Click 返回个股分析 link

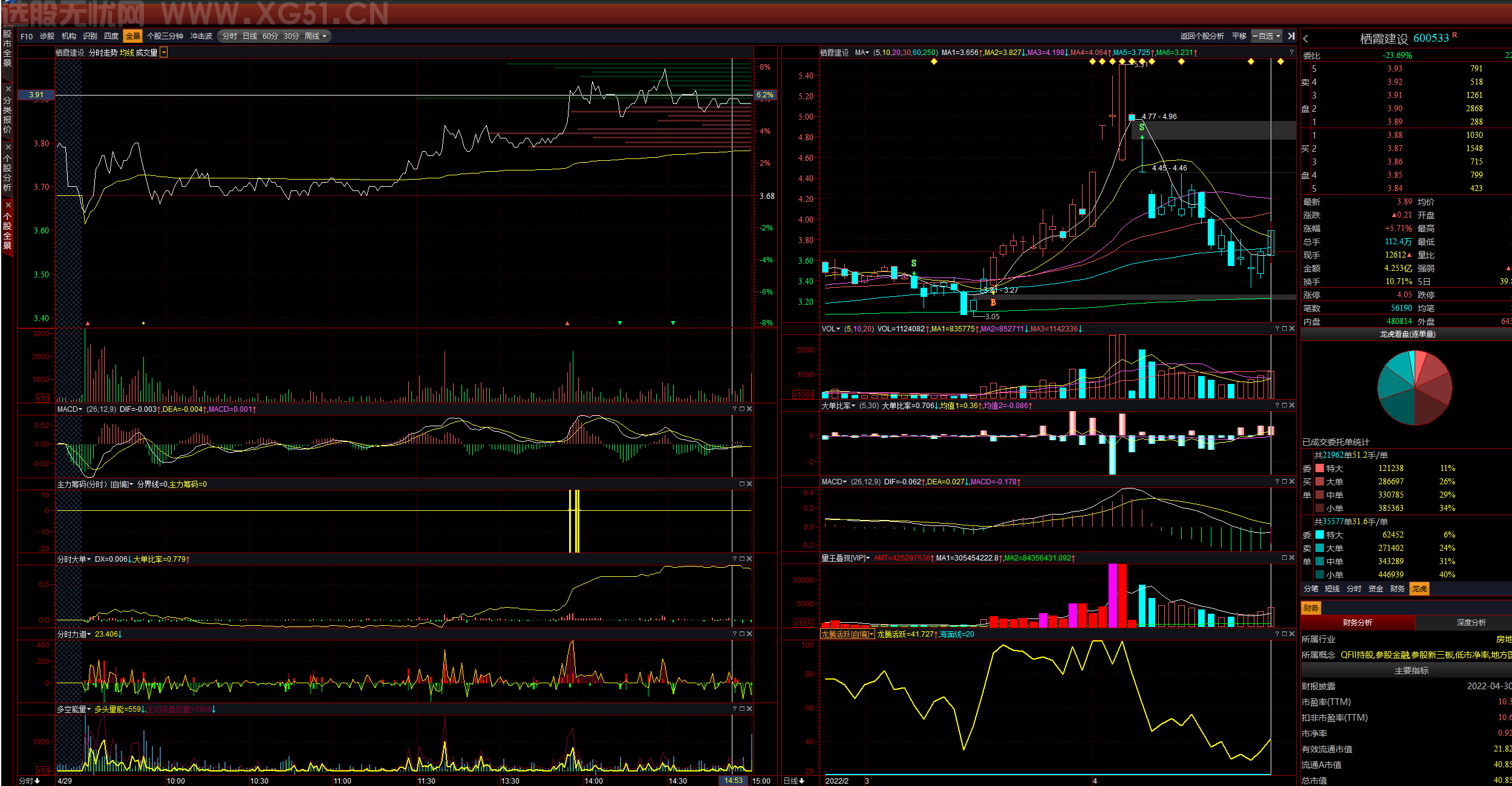point(1202,36)
